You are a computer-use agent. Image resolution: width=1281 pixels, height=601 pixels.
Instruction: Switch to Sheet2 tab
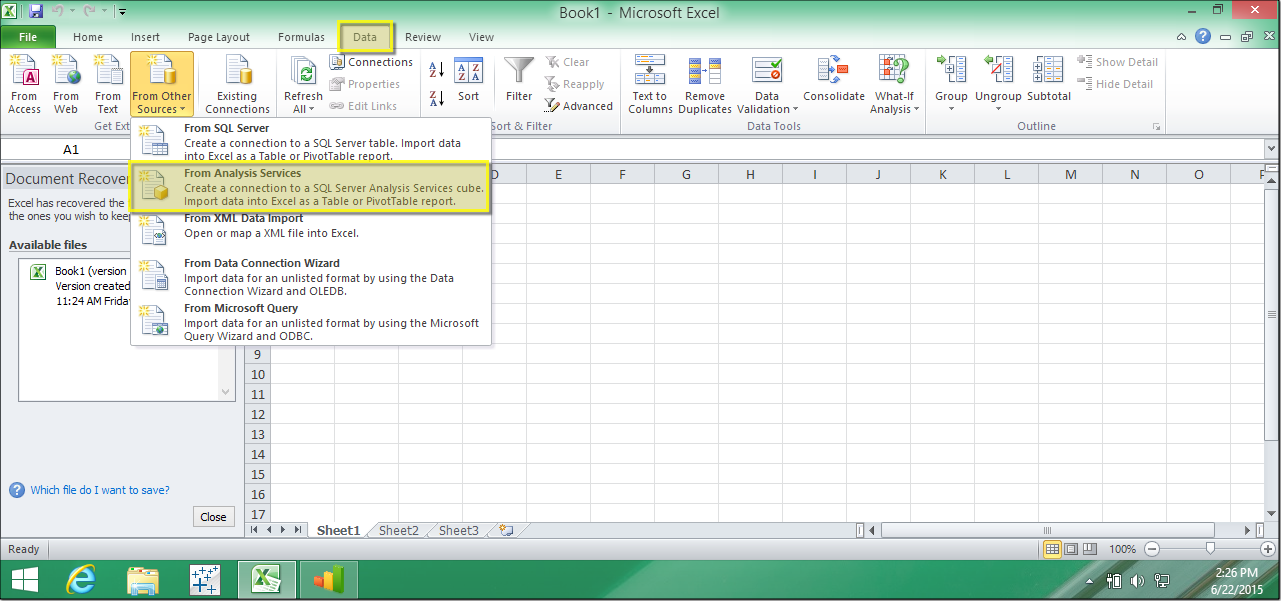tap(398, 530)
